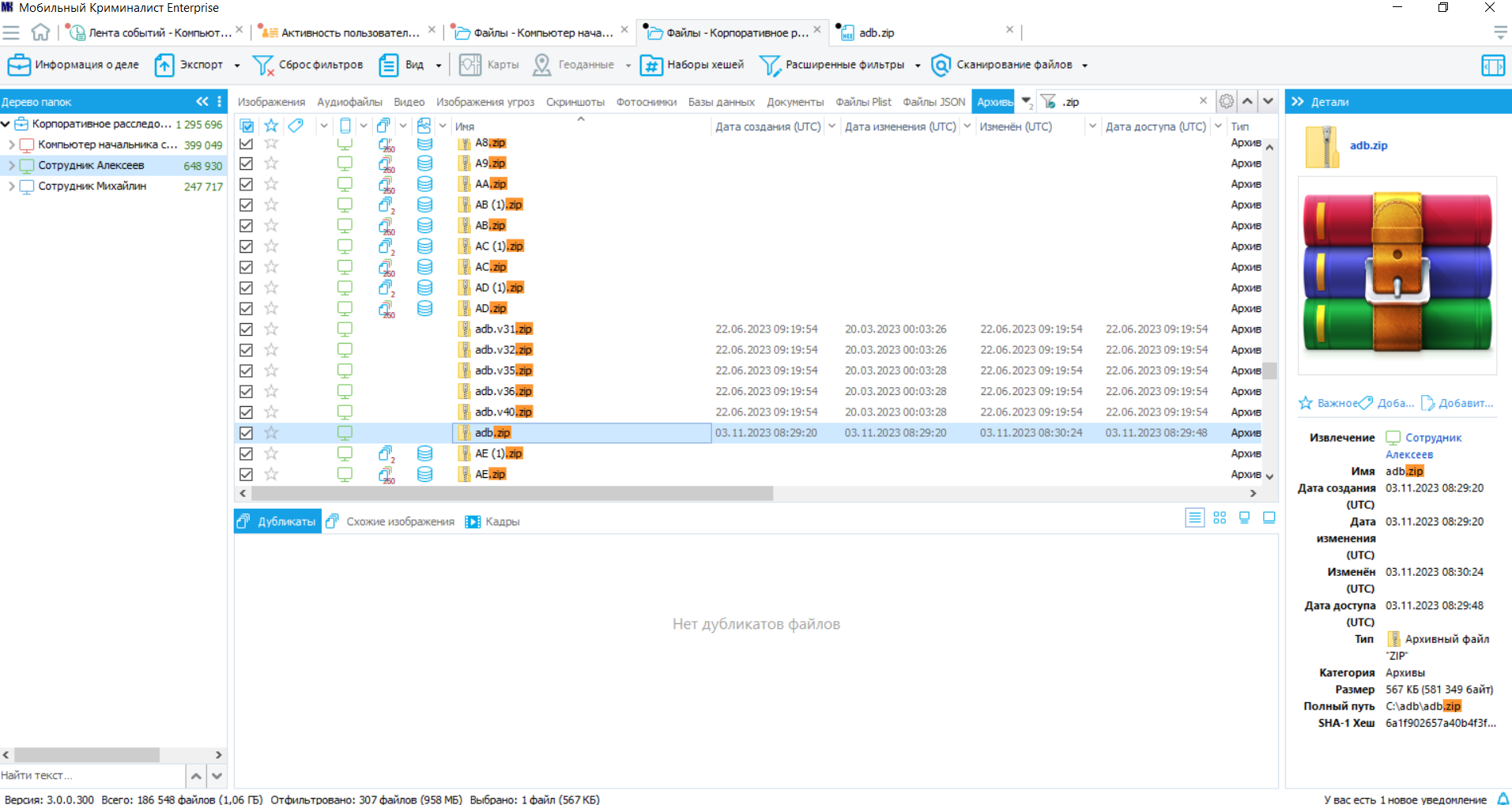The width and height of the screenshot is (1512, 805).
Task: Start Сканирование файлов file scanning
Action: [x=1002, y=65]
